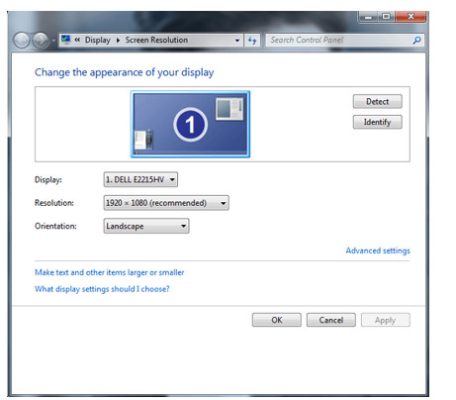456x400 pixels.
Task: Open address bar history dropdown arrow
Action: click(237, 40)
